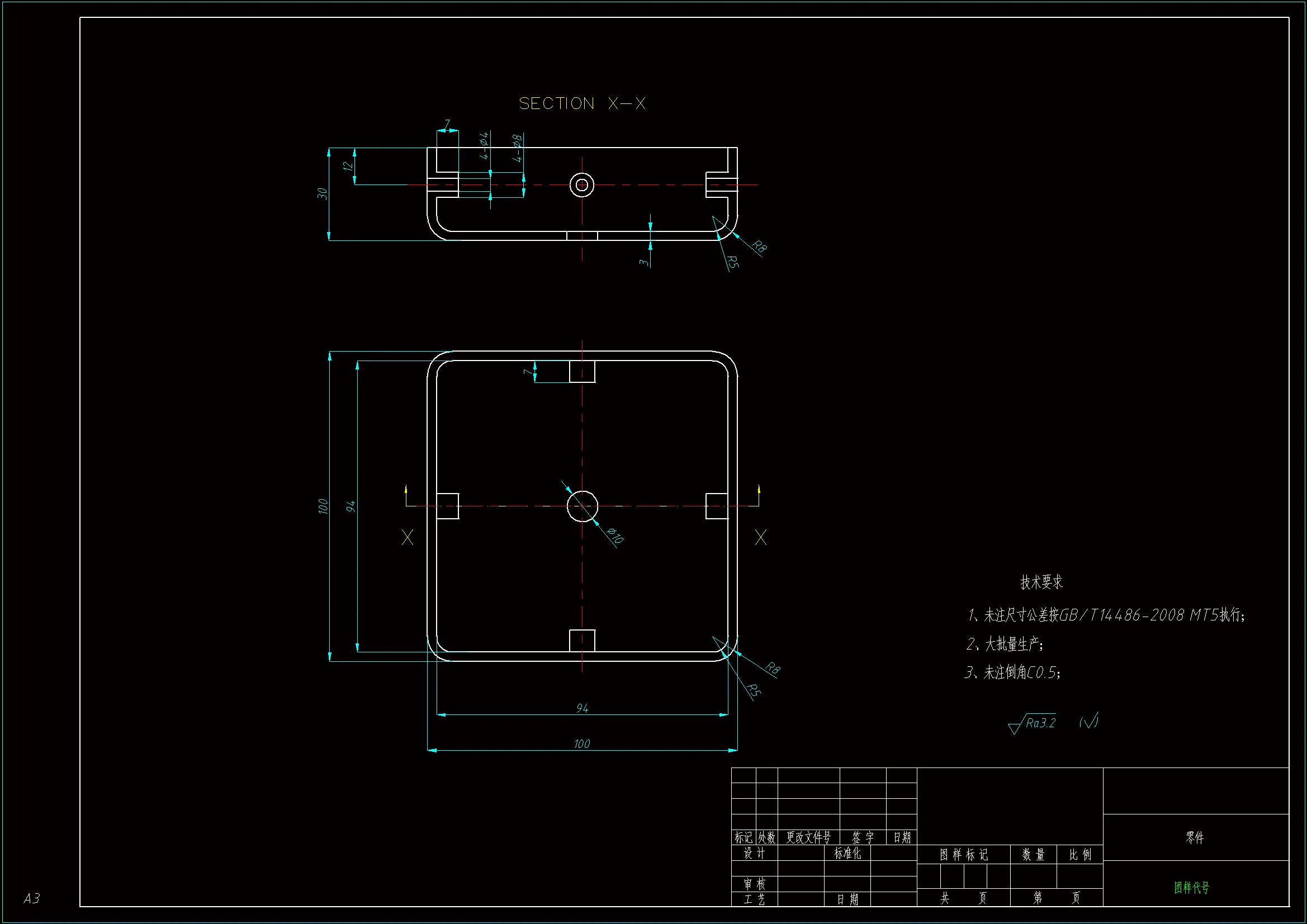Screen dimensions: 1307x924
Task: Select the small concentric circle in section view
Action: pyautogui.click(x=582, y=184)
